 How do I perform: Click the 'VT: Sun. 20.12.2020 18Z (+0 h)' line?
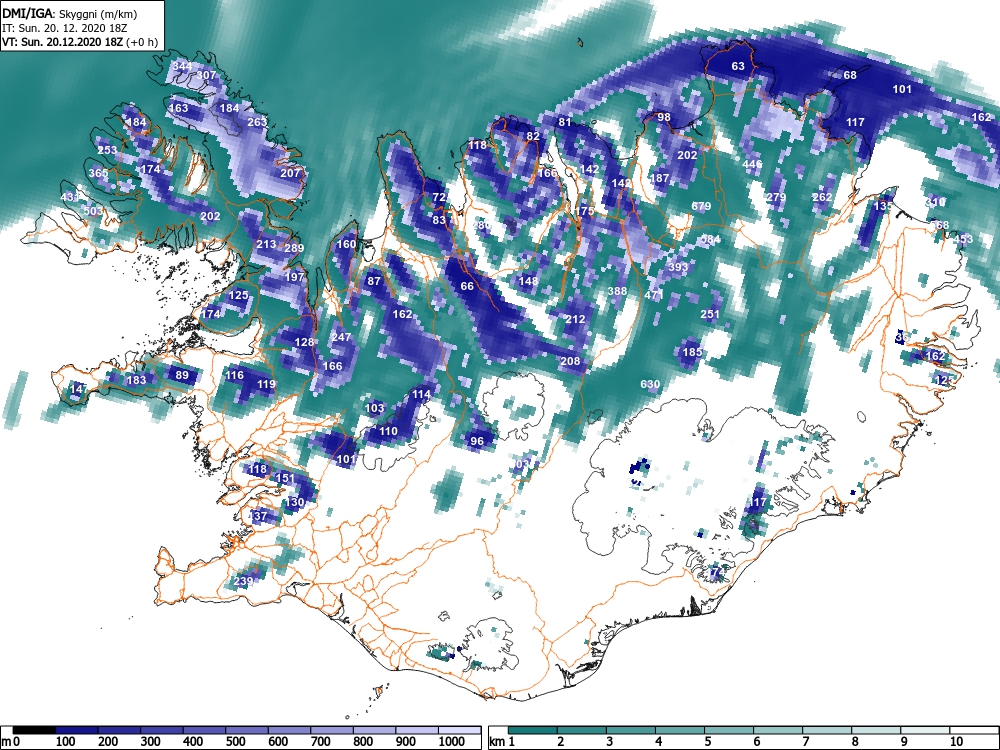click(x=80, y=42)
